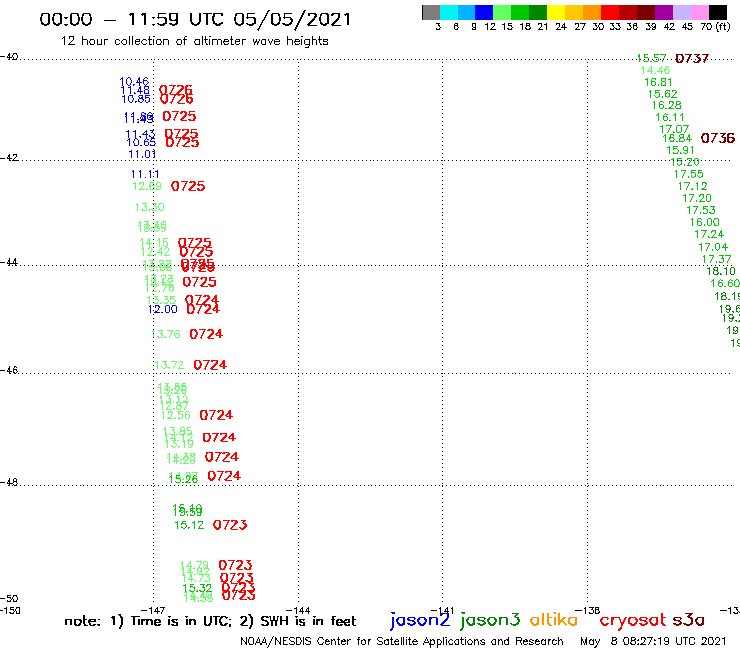This screenshot has height=650, width=740.
Task: Click the '13.72' wave height value
Action: 169,365
